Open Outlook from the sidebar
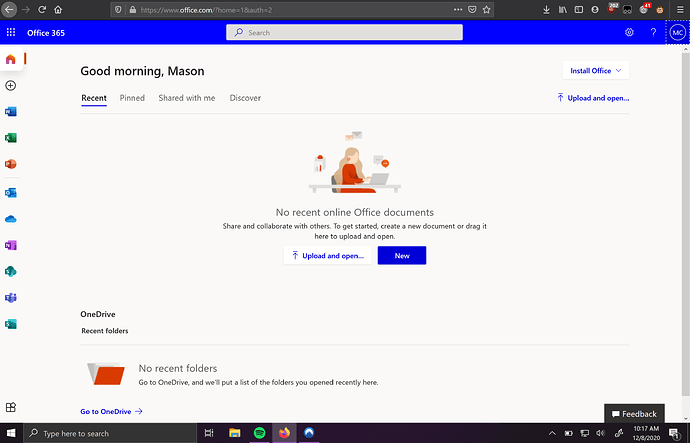This screenshot has width=690, height=443. click(11, 193)
